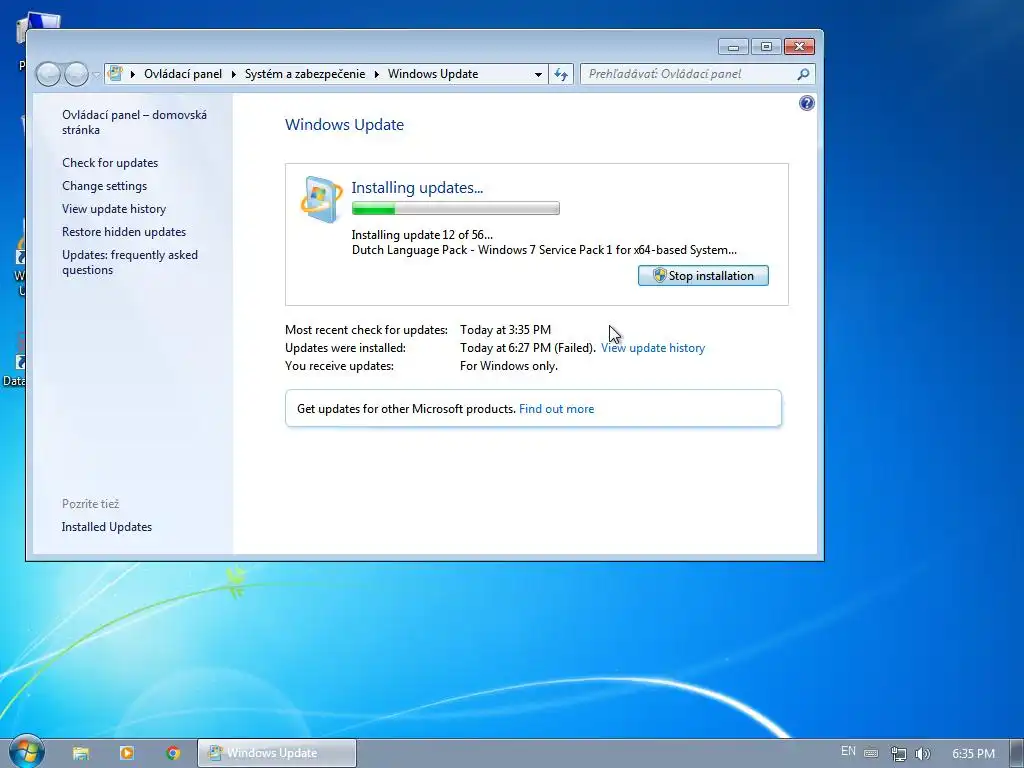
Task: Expand the arrow after Ovládací panel
Action: point(234,74)
